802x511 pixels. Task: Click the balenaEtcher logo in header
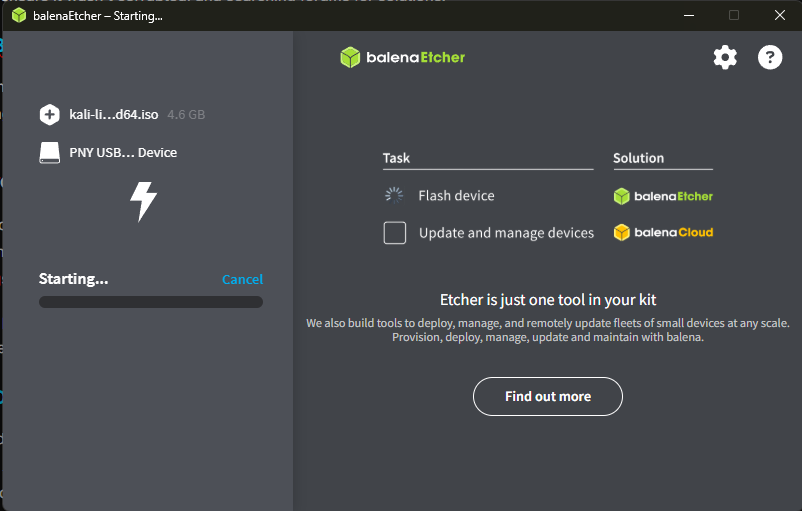pos(403,57)
